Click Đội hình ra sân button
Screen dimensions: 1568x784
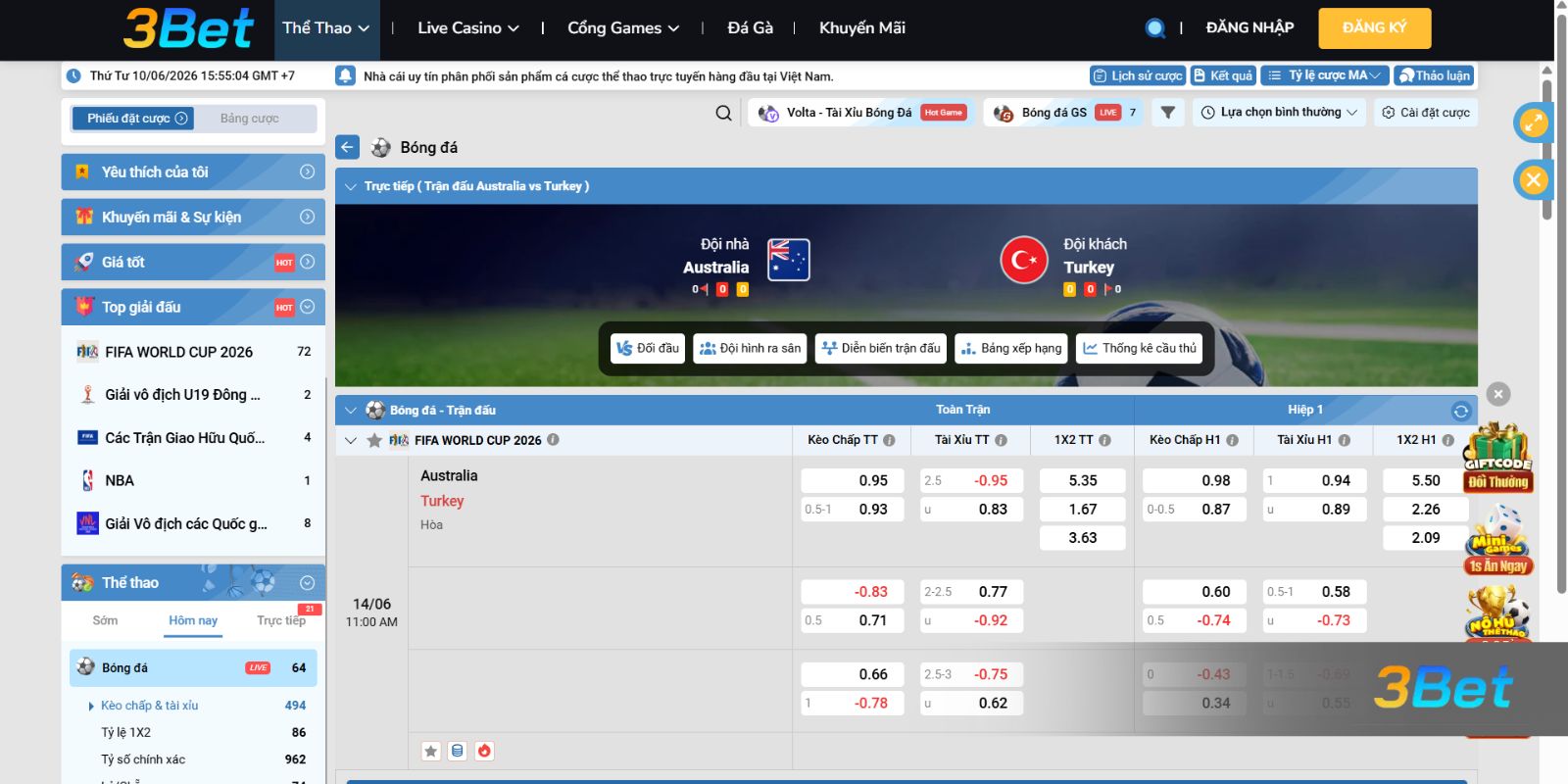click(x=750, y=348)
